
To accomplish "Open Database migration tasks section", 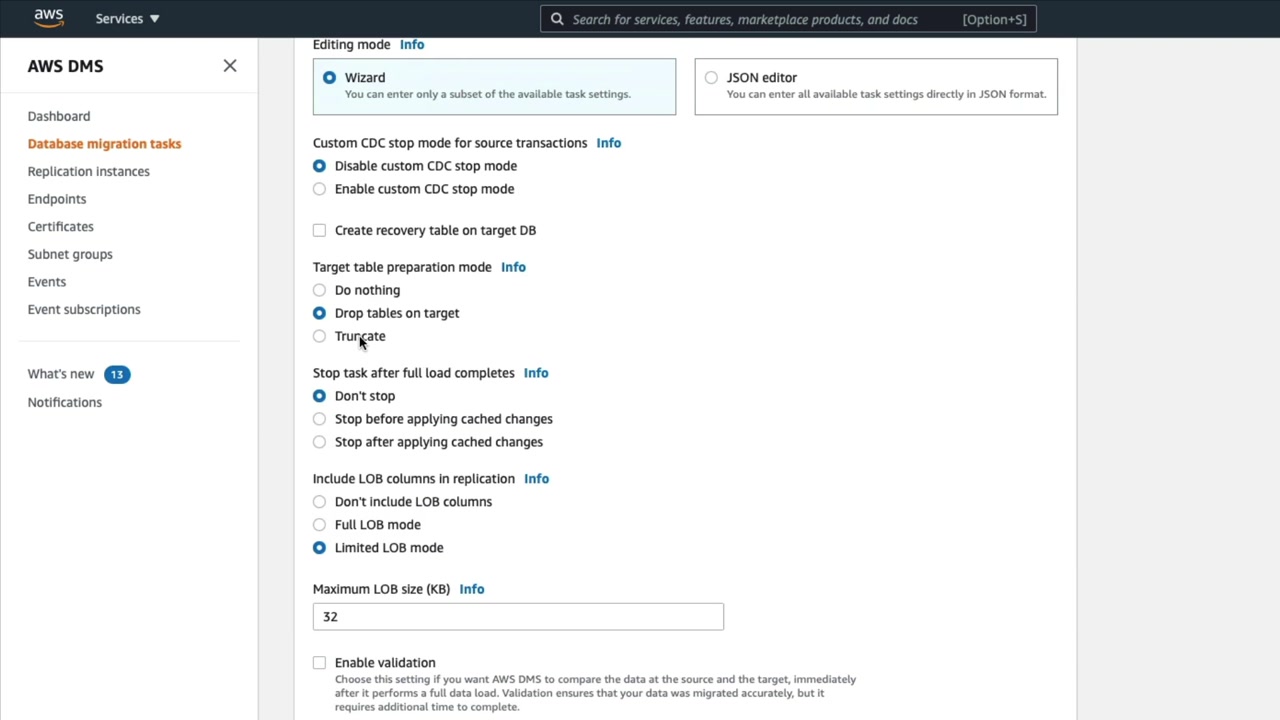I will (x=104, y=144).
